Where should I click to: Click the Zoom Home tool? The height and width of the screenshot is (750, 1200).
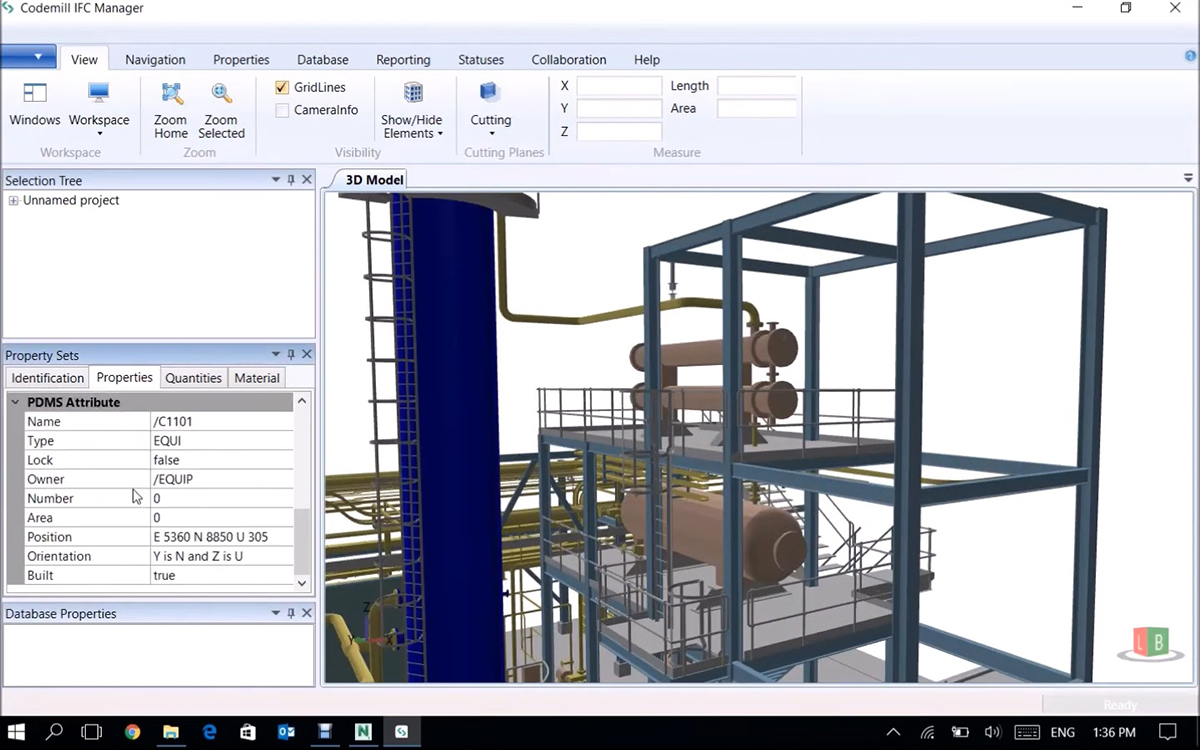(171, 110)
